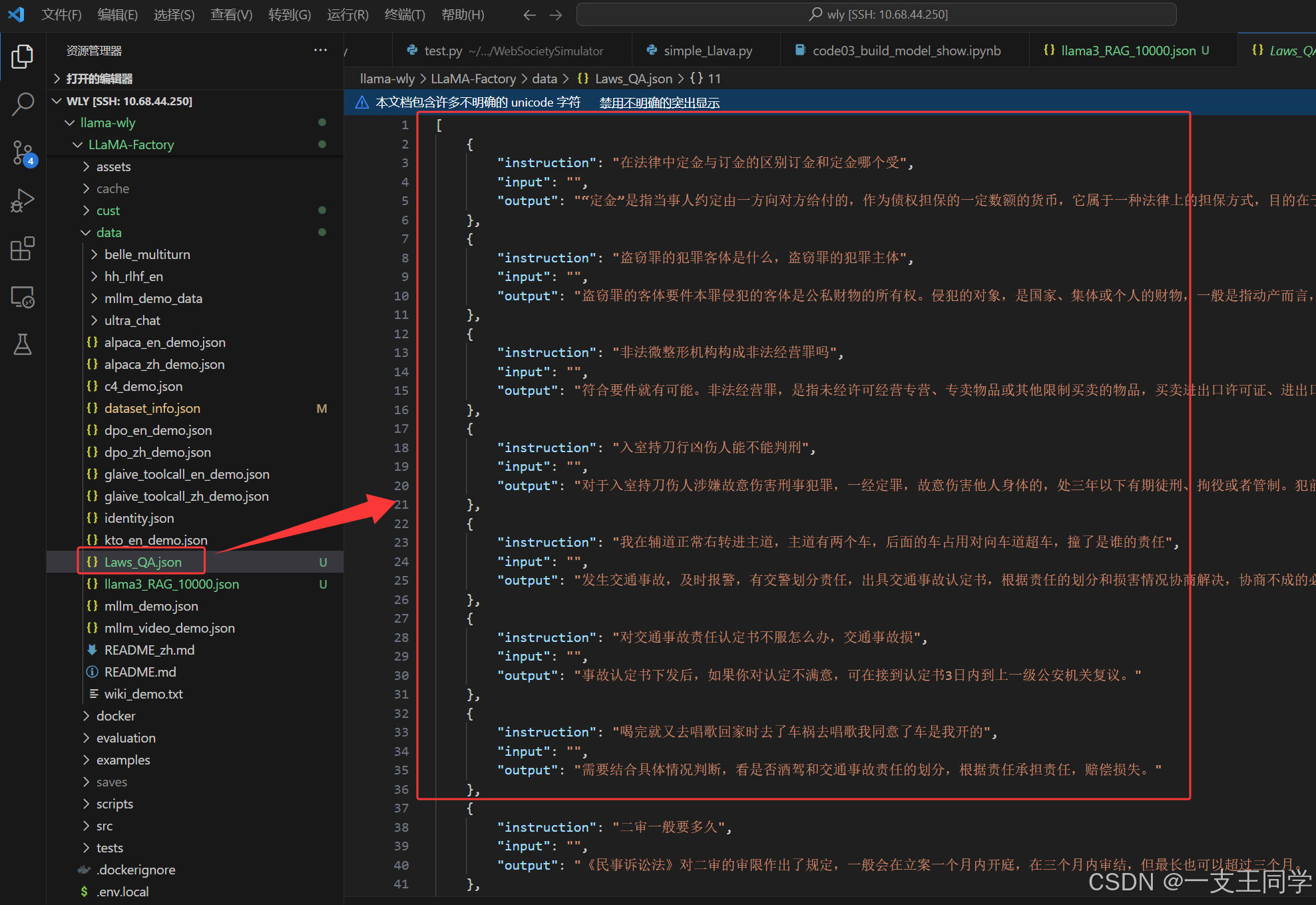Switch to the simple_Llava.py tab
Screen dimensions: 1316x905
coord(708,51)
